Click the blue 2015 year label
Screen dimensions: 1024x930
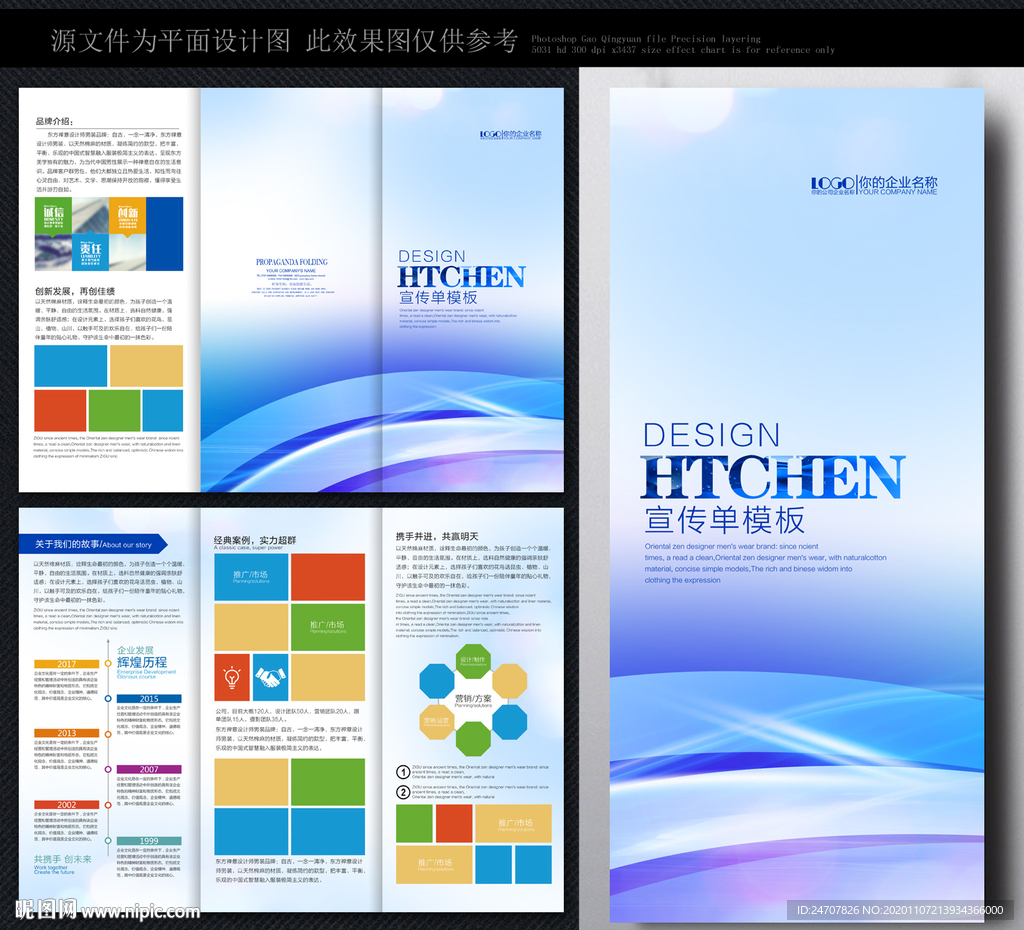coord(149,699)
